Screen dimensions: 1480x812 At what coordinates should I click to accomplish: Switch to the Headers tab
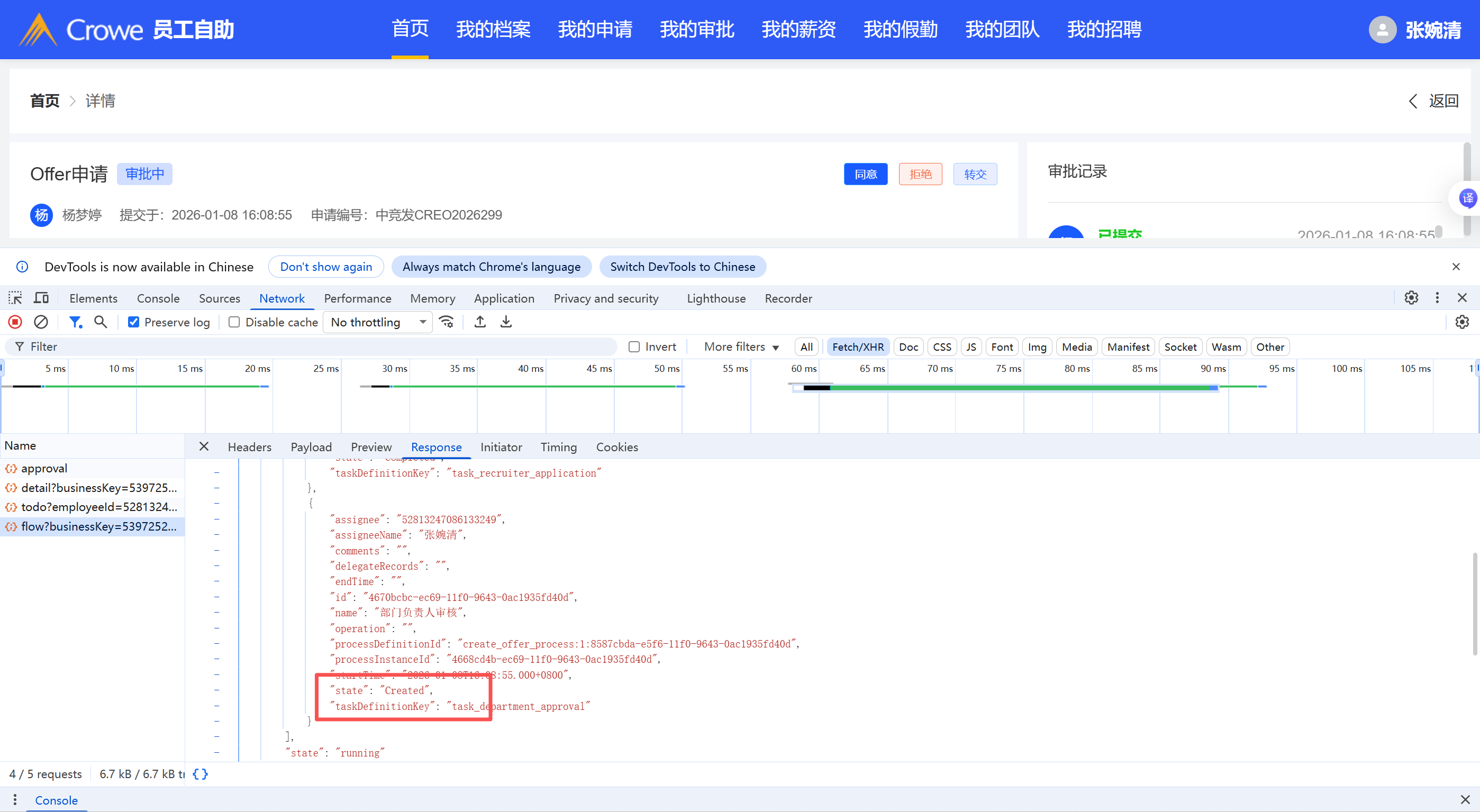249,447
